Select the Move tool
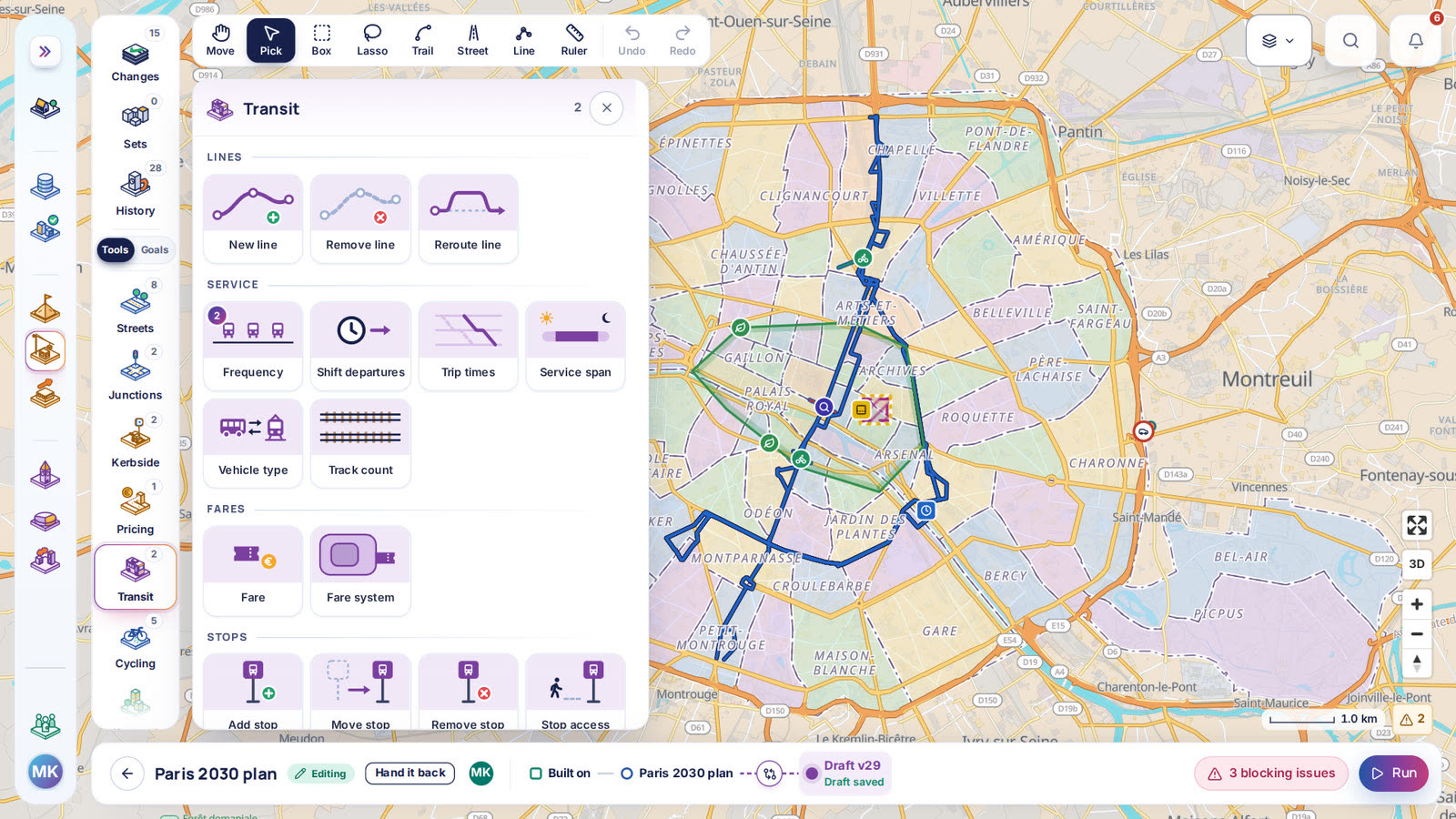This screenshot has height=819, width=1456. click(220, 40)
